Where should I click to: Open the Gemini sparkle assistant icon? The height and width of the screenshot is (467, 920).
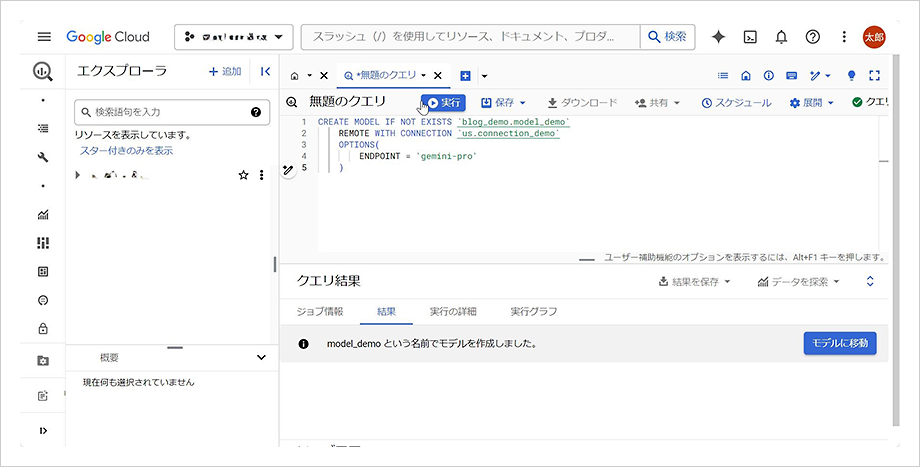pyautogui.click(x=718, y=37)
